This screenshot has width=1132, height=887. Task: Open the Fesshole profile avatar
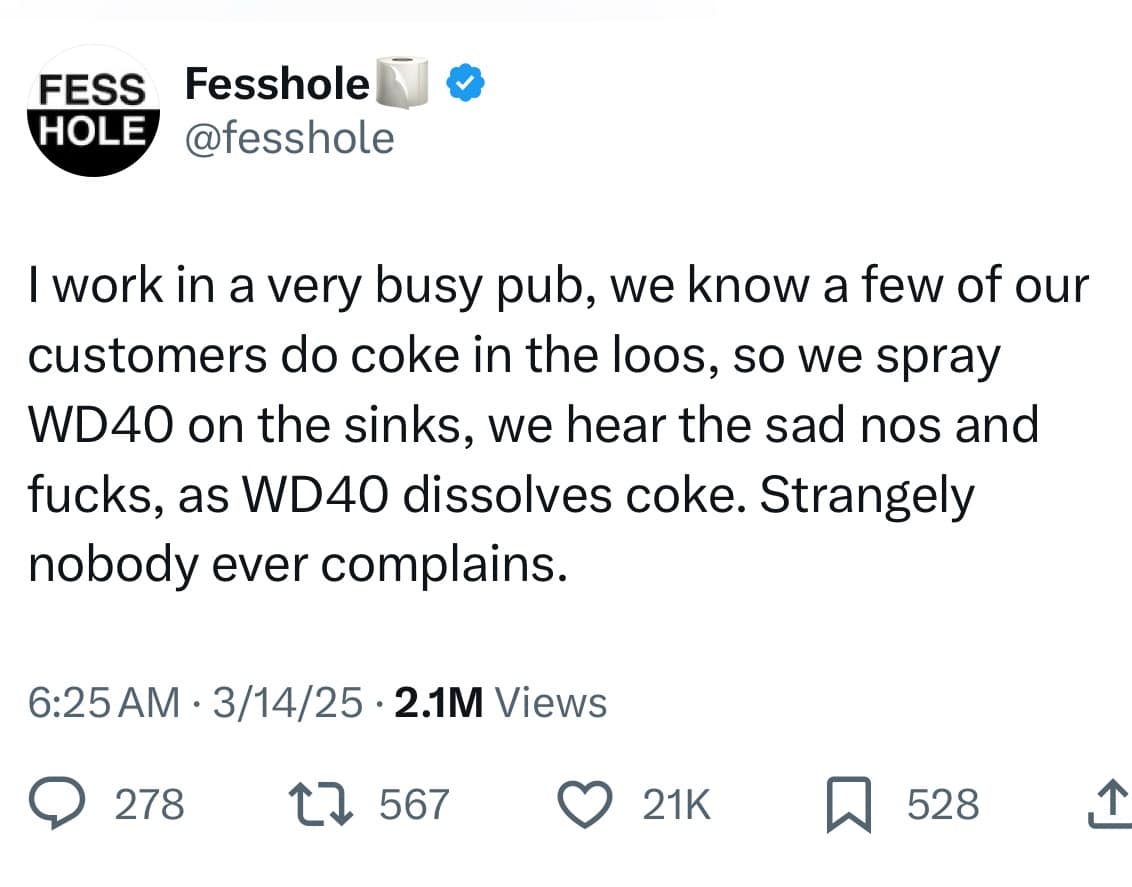tap(93, 111)
